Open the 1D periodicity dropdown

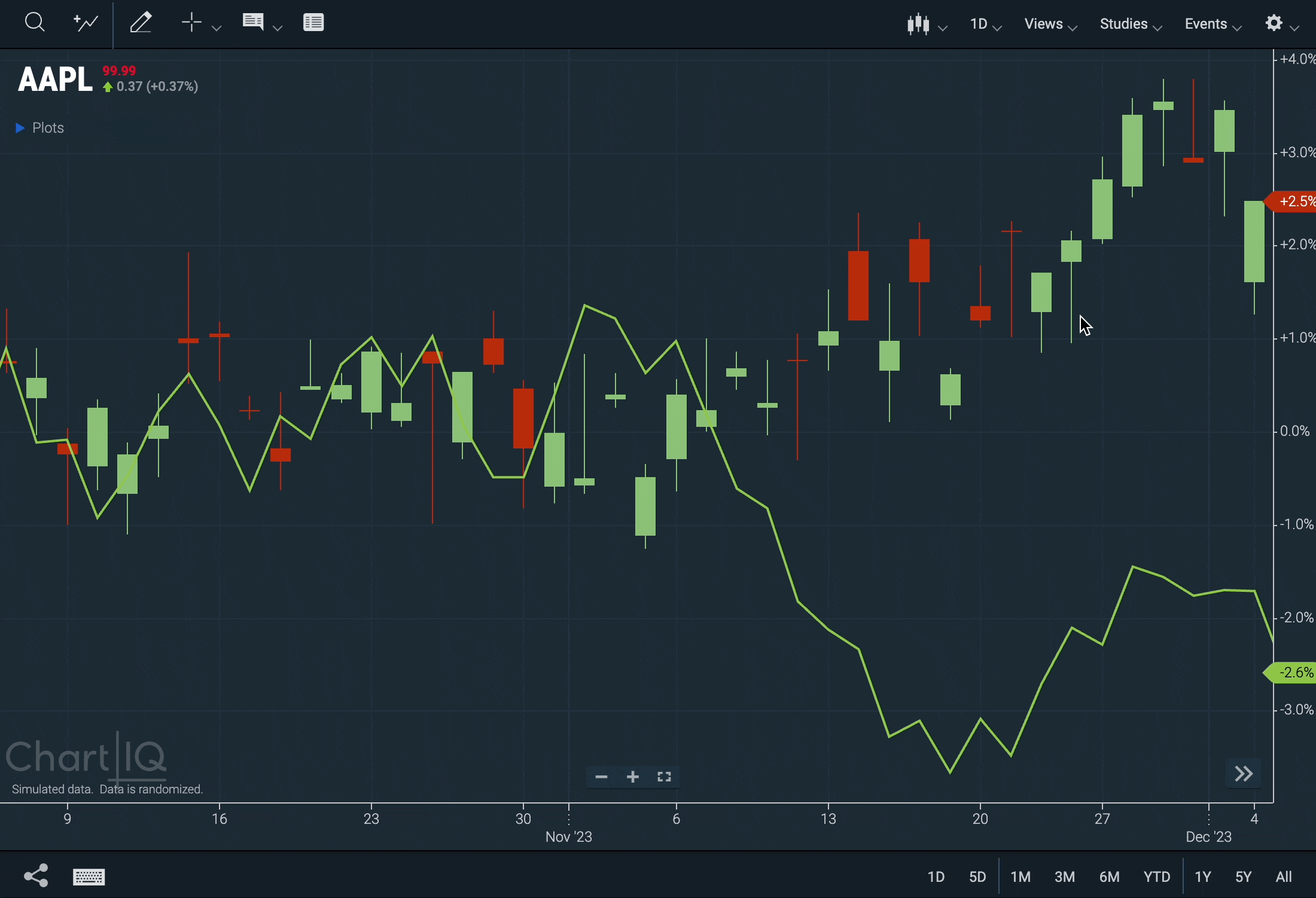[986, 24]
